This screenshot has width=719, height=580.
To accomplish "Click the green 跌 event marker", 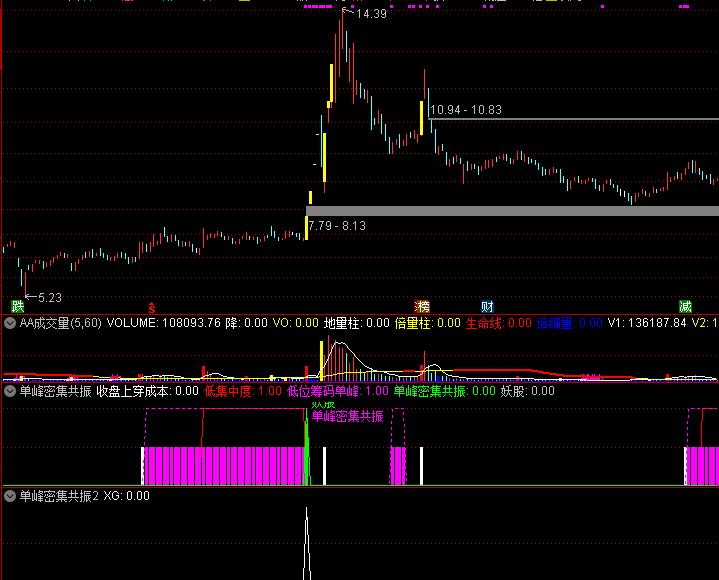I will (x=17, y=306).
